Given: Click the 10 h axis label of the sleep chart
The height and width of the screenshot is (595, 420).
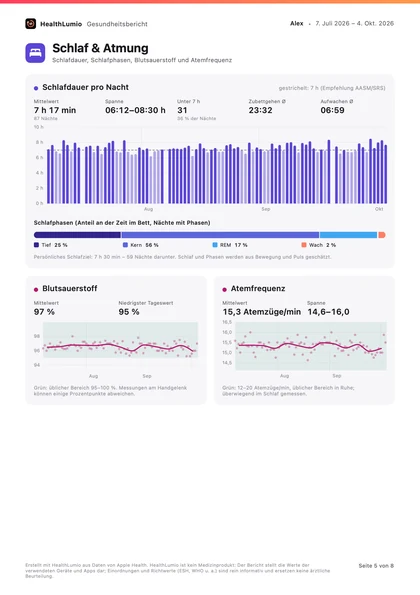Looking at the screenshot, I should [39, 127].
